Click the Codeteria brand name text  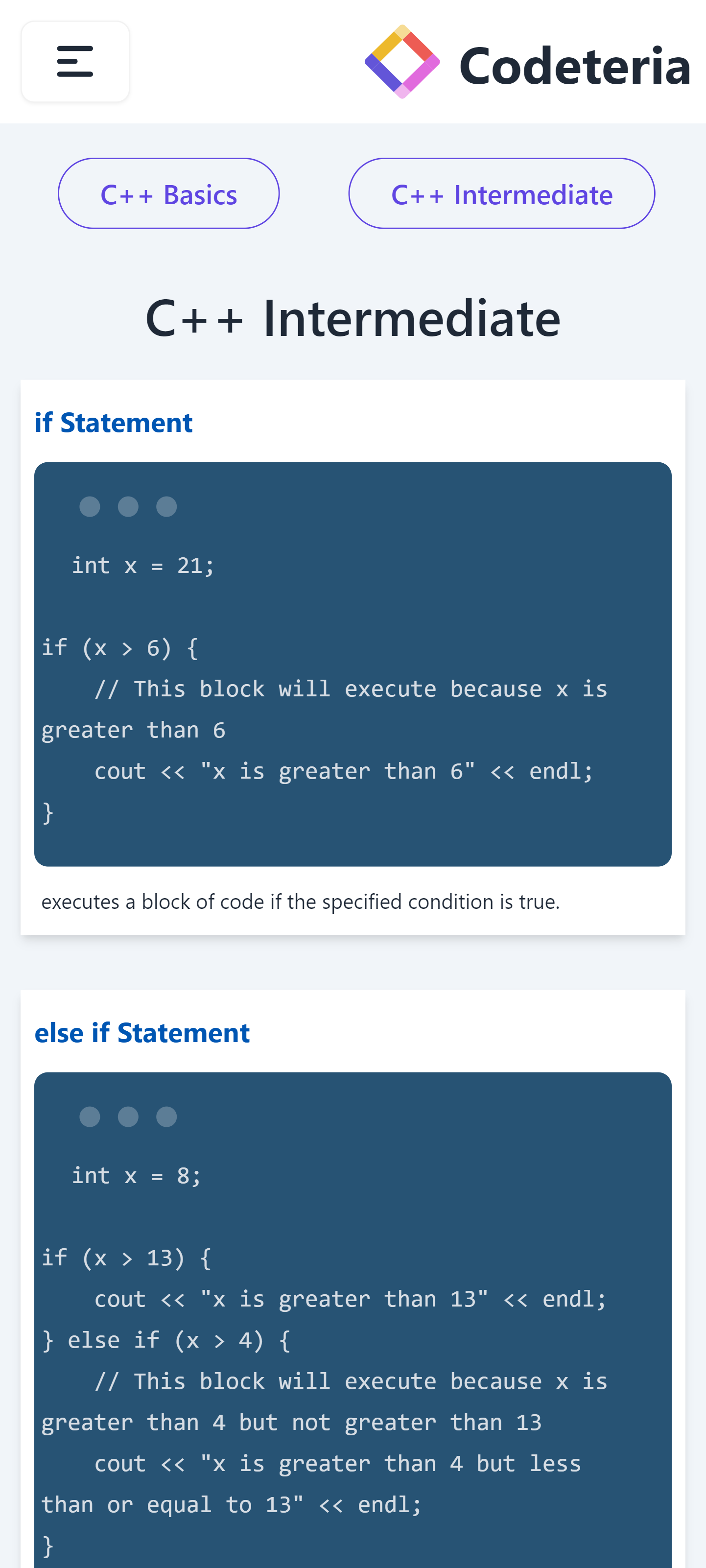tap(574, 66)
